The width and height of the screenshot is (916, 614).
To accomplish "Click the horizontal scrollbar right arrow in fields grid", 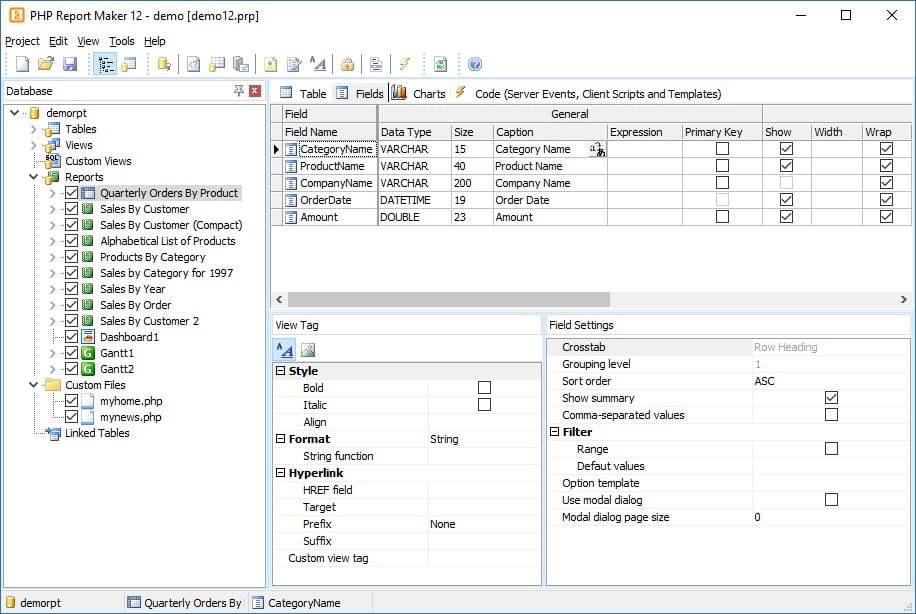I will coord(903,299).
